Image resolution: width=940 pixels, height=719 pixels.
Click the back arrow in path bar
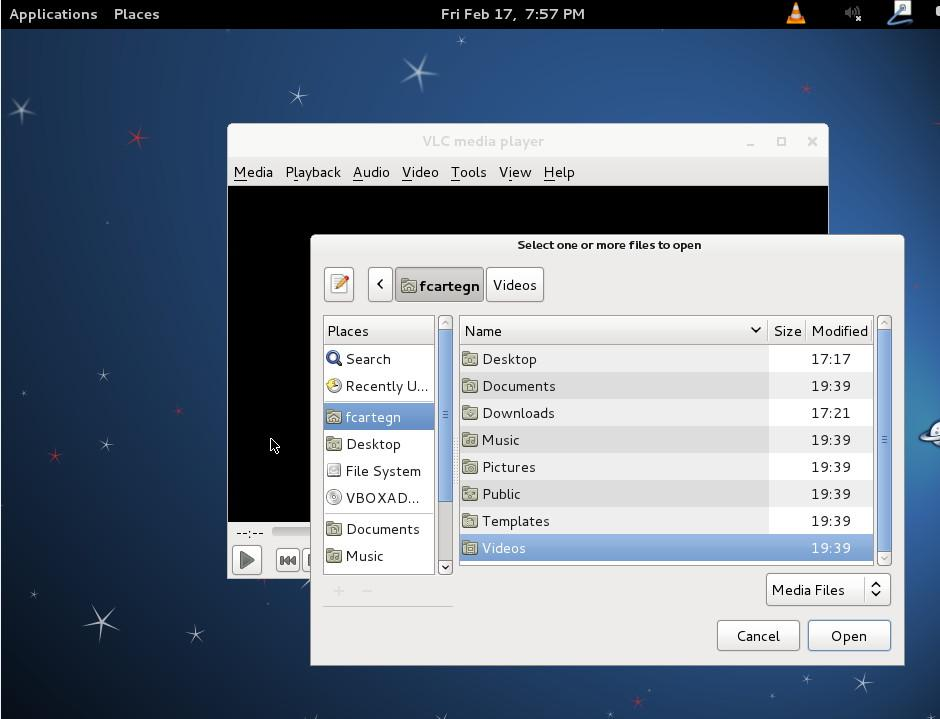pyautogui.click(x=380, y=285)
